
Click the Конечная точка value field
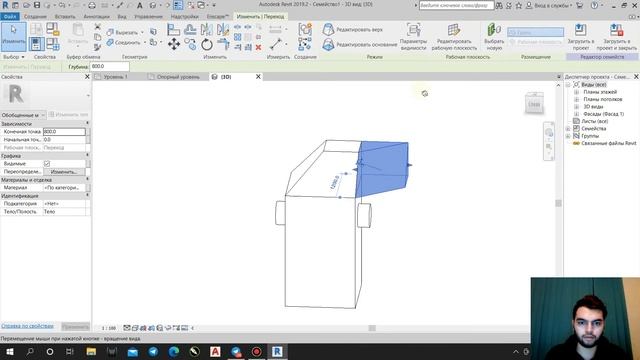pos(64,132)
